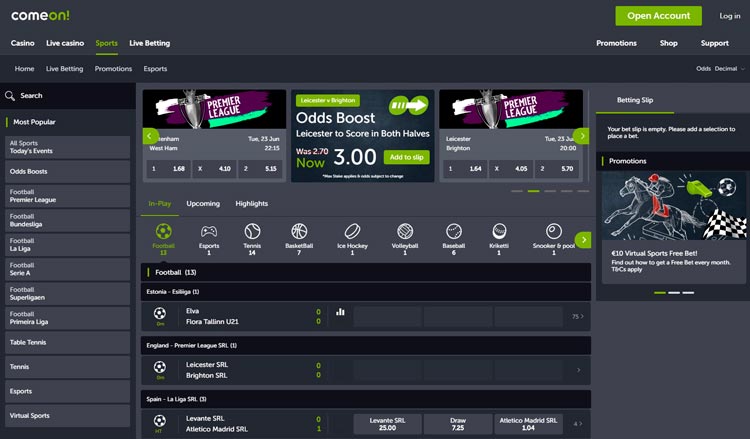Go to next banner with right arrow
The height and width of the screenshot is (439, 750).
pos(582,136)
